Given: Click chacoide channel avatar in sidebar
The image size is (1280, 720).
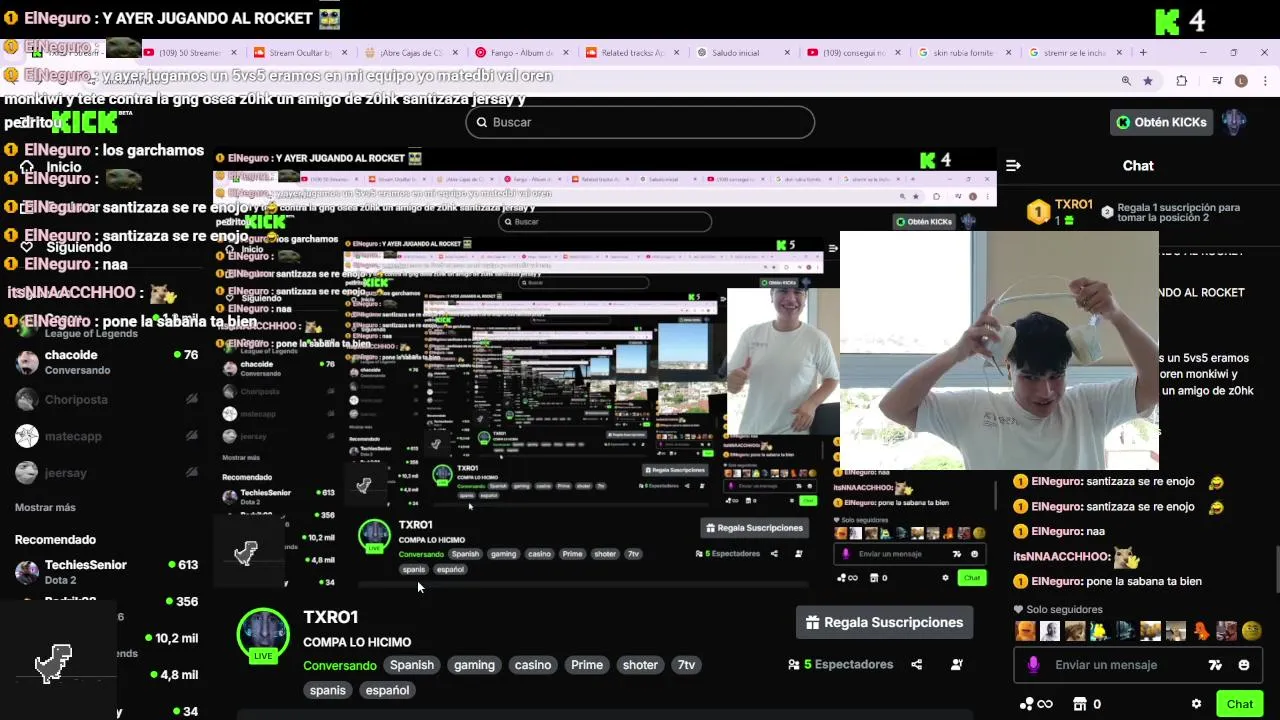Looking at the screenshot, I should [27, 362].
